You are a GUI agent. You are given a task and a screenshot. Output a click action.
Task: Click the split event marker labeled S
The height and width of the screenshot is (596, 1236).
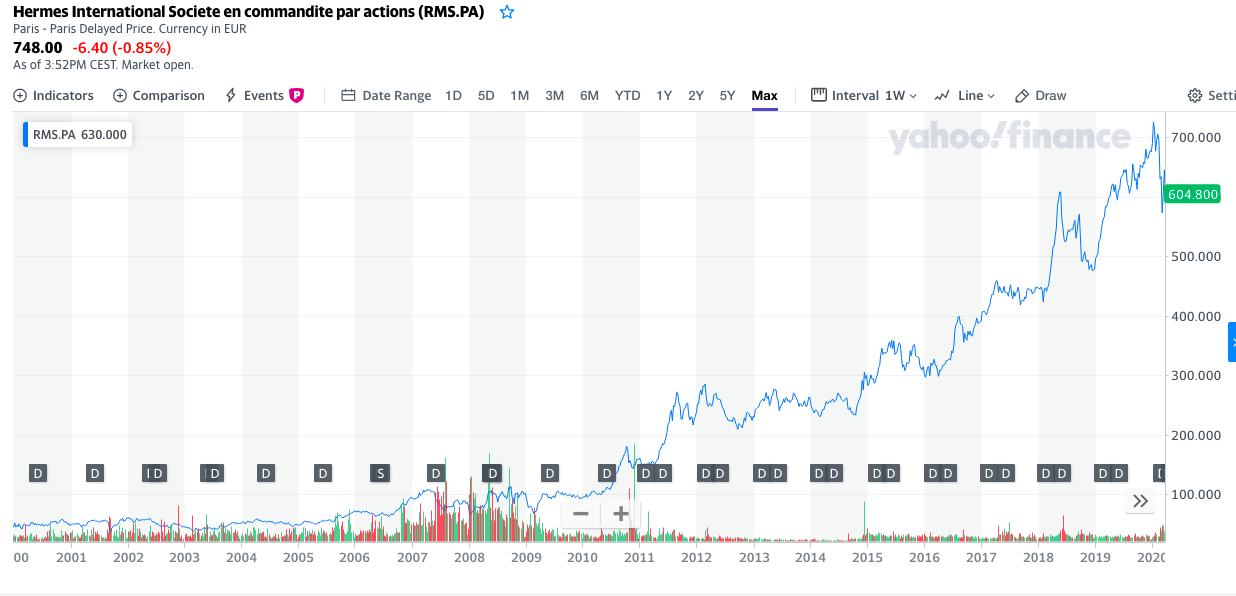coord(379,473)
